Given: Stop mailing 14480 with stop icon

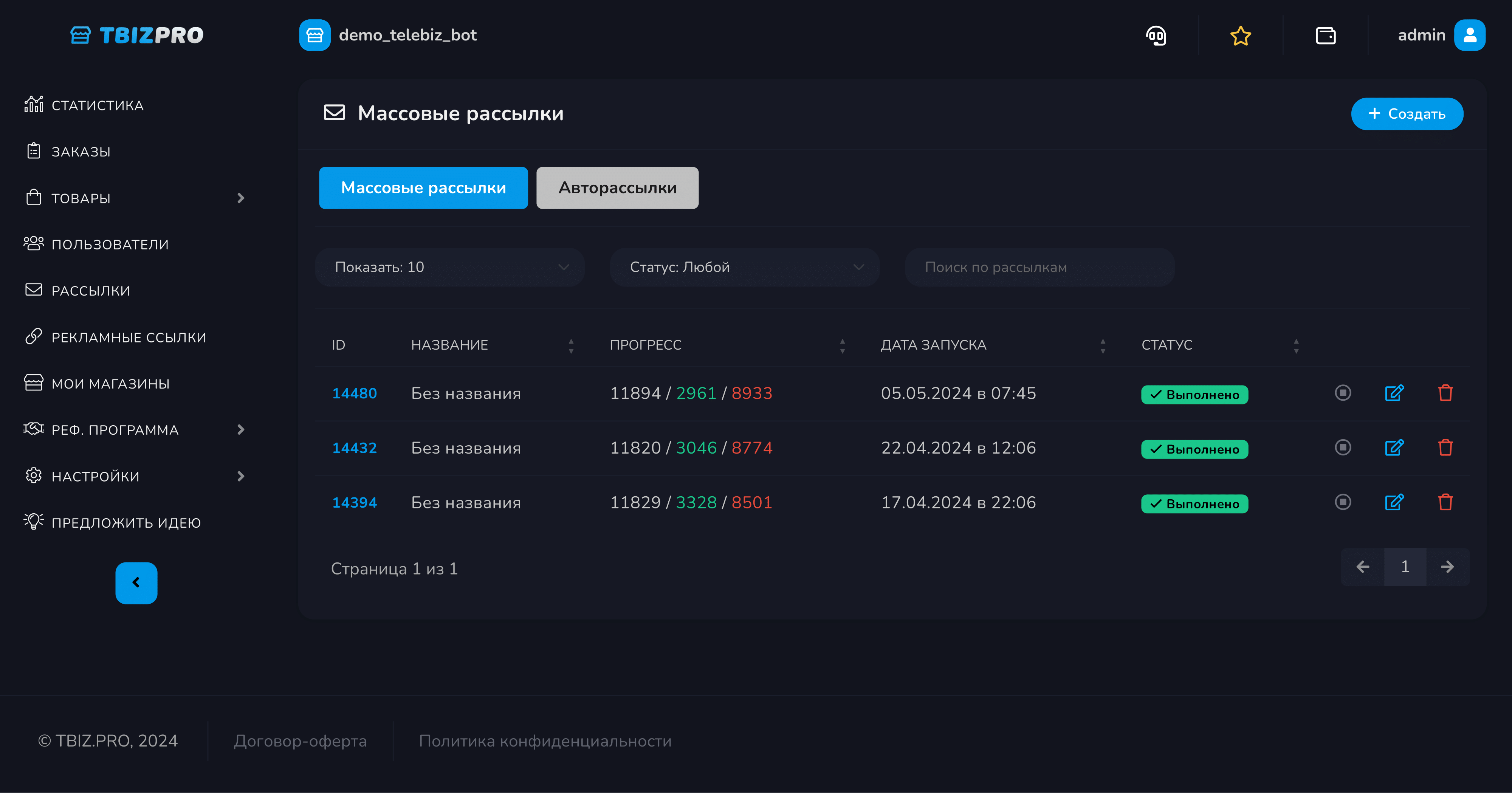Looking at the screenshot, I should (x=1342, y=393).
